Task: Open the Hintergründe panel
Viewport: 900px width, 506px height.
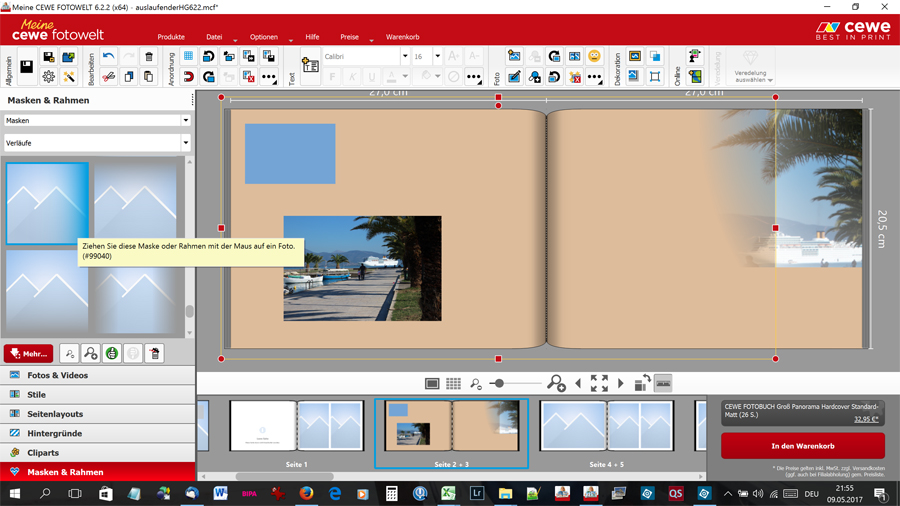Action: tap(55, 433)
